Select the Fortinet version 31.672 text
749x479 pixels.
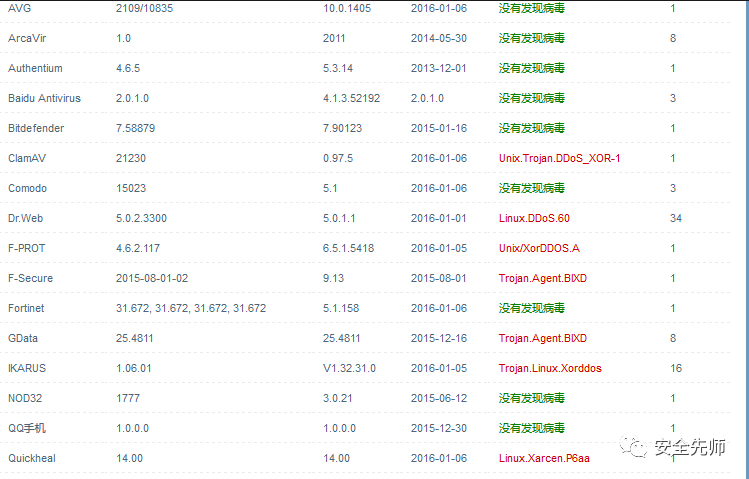click(x=191, y=309)
